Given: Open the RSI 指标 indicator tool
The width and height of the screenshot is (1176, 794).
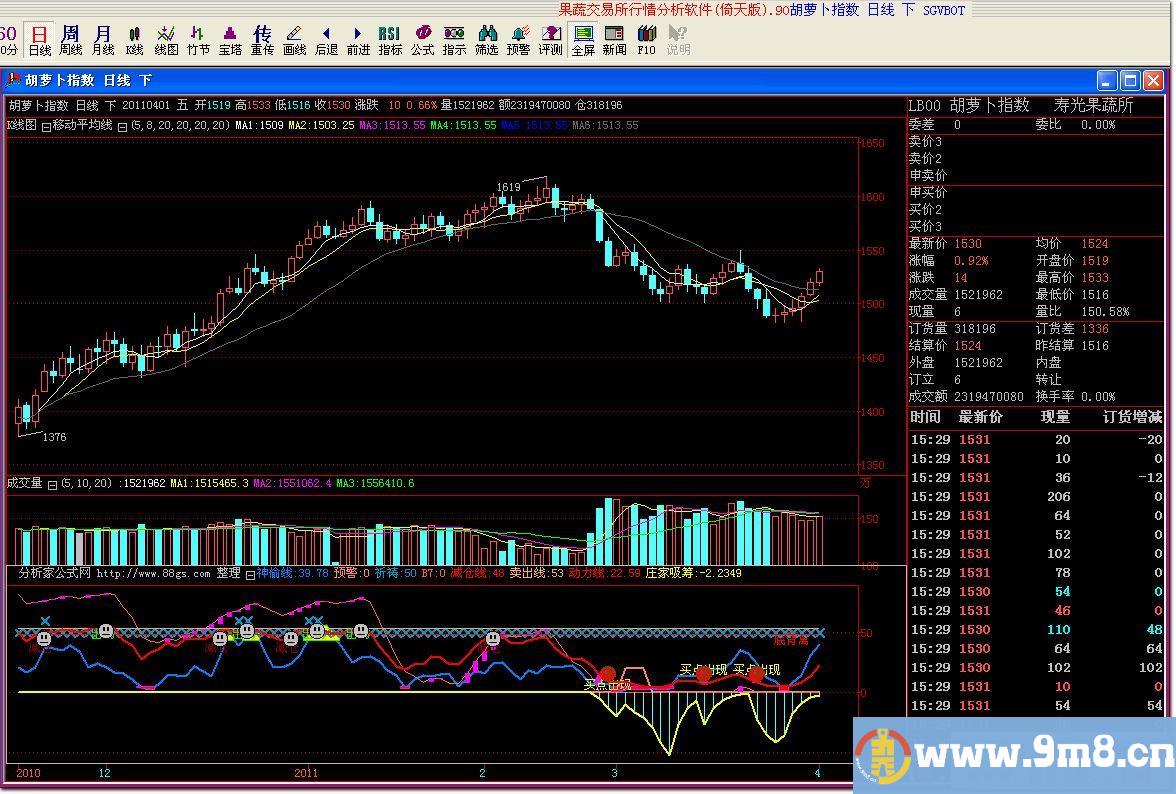Looking at the screenshot, I should pos(390,40).
